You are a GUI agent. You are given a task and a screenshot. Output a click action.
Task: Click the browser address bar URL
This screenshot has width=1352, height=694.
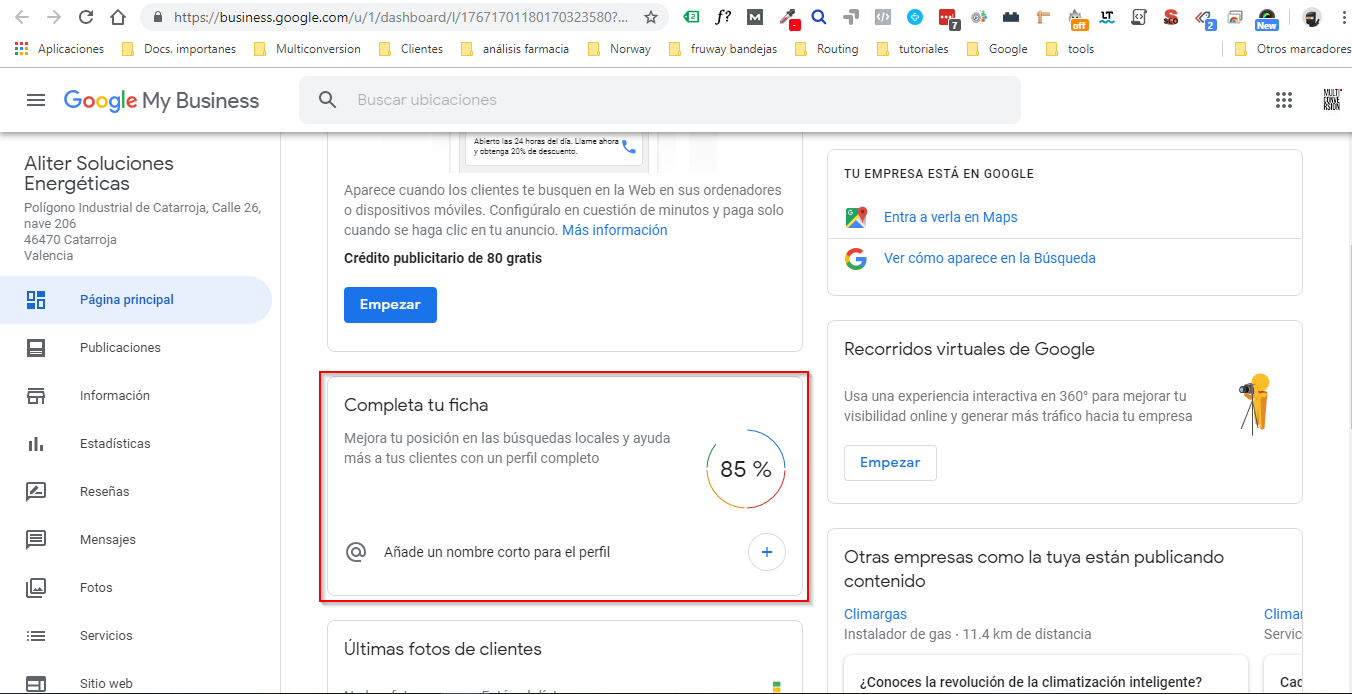[x=401, y=18]
